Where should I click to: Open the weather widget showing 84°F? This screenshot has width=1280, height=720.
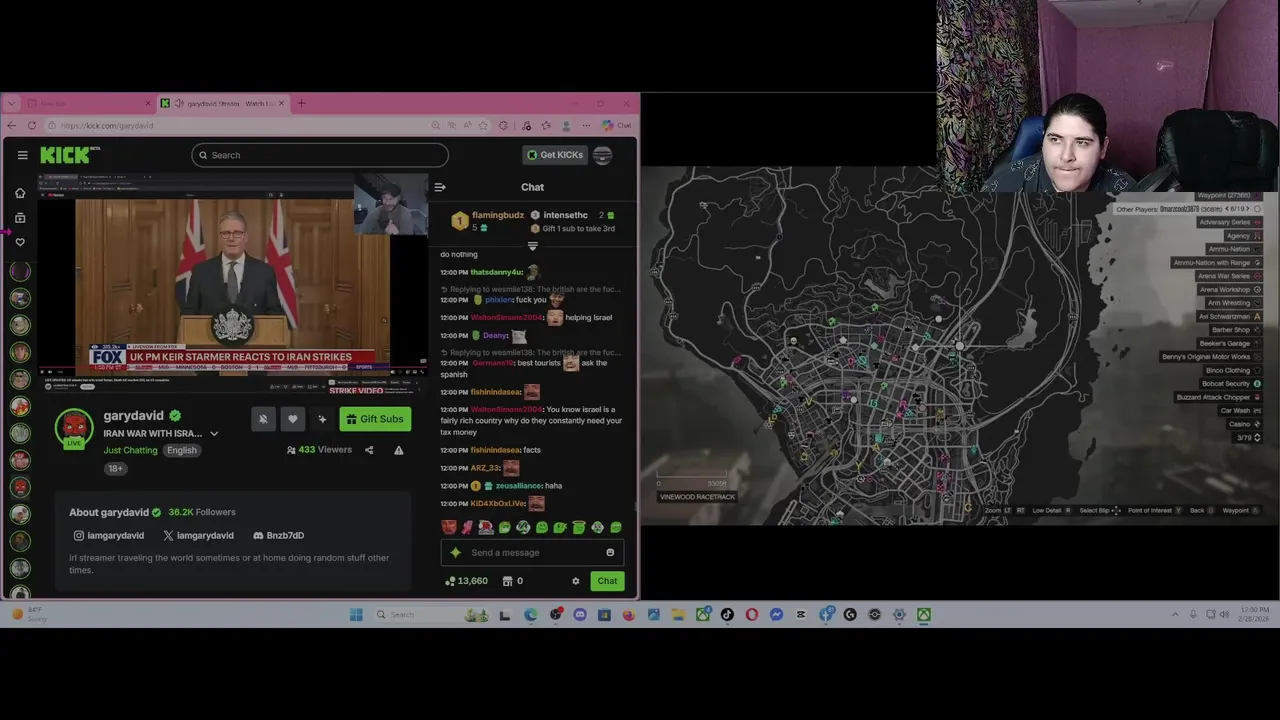(x=30, y=615)
